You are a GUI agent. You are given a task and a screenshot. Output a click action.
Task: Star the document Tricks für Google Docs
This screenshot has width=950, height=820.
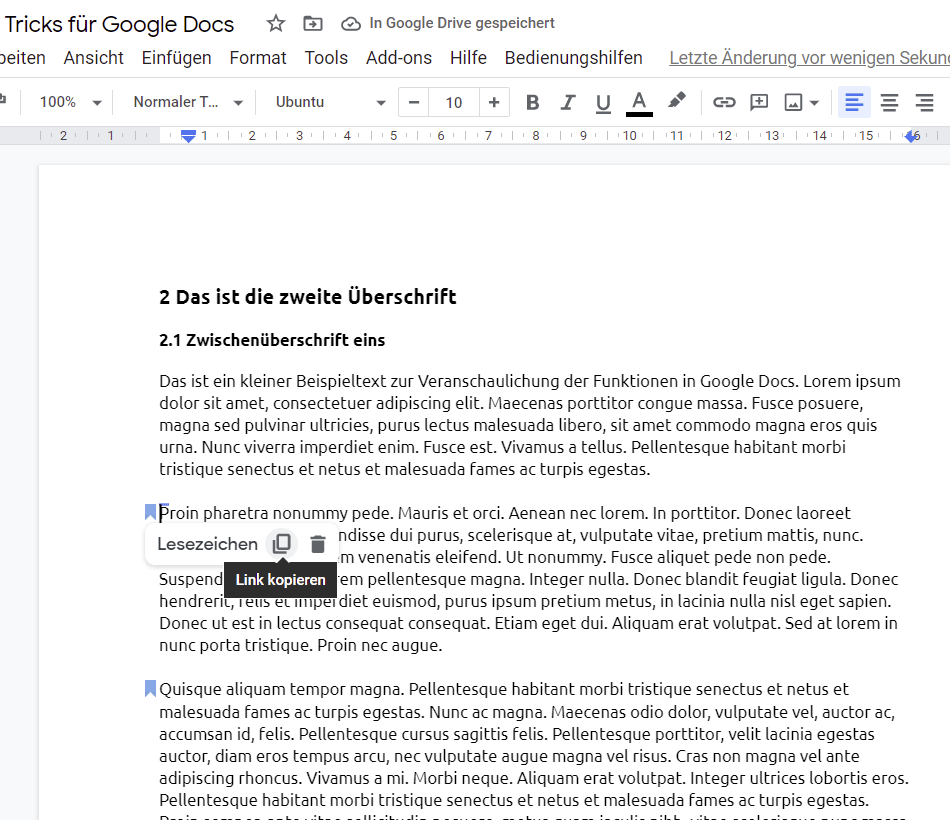276,24
